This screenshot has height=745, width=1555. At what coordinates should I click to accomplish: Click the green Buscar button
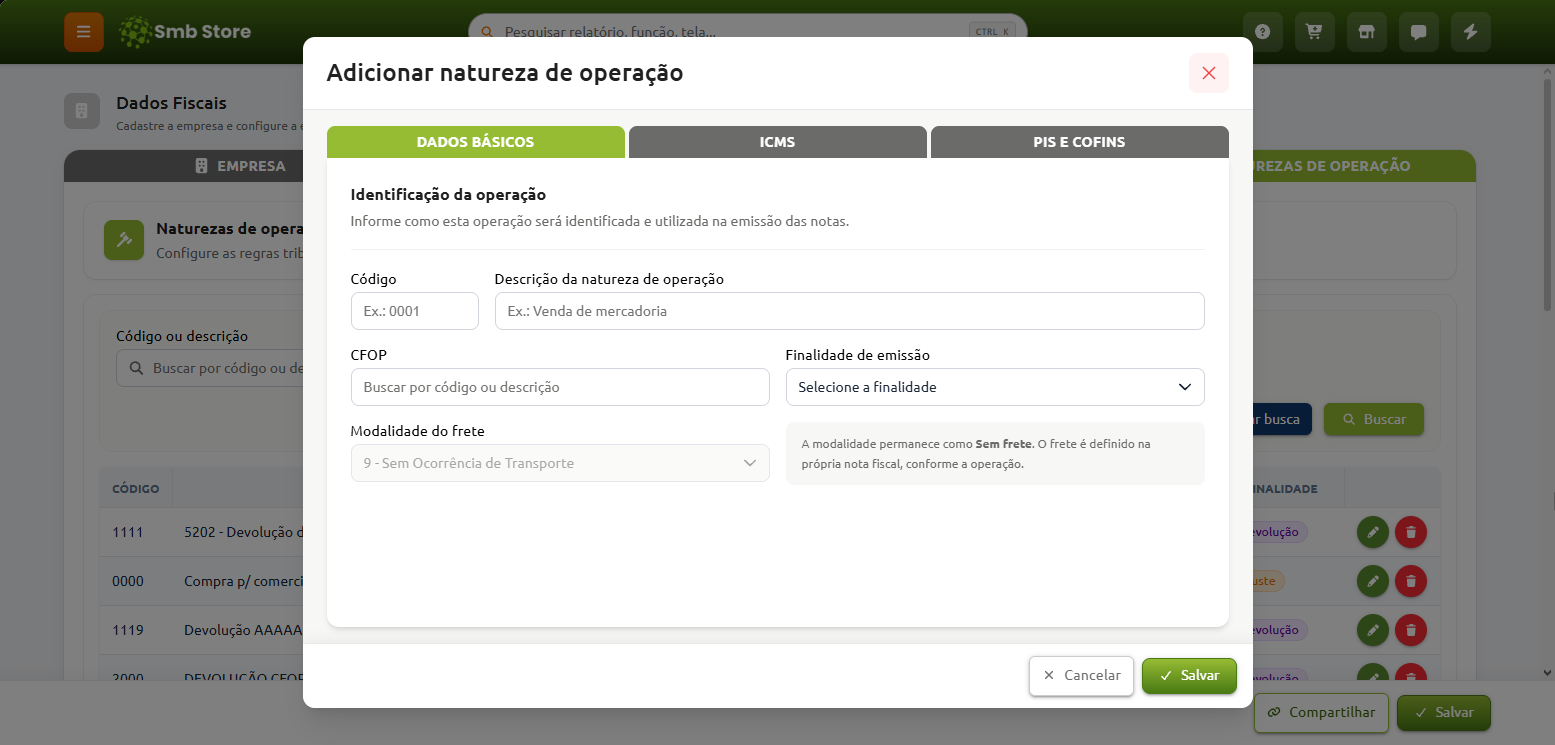coord(1374,419)
